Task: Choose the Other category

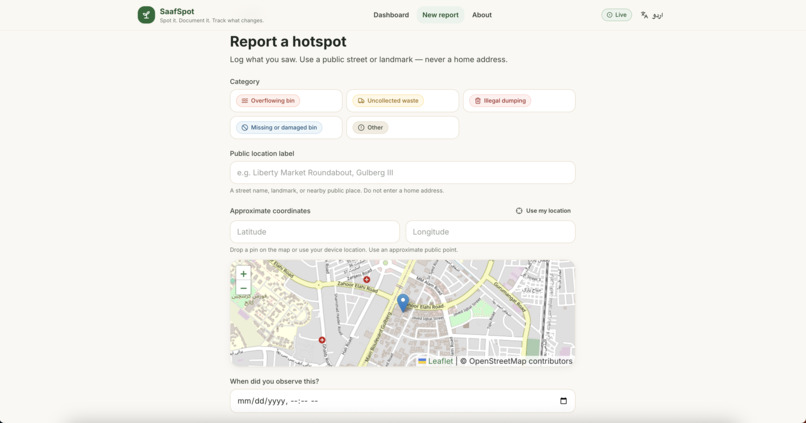Action: (402, 127)
